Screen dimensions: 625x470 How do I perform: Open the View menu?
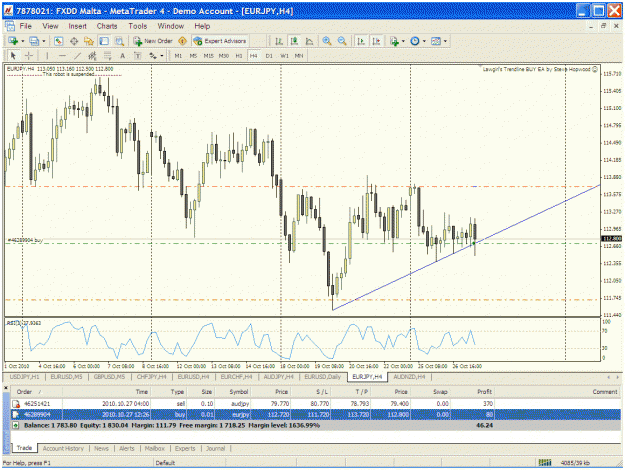tap(50, 26)
